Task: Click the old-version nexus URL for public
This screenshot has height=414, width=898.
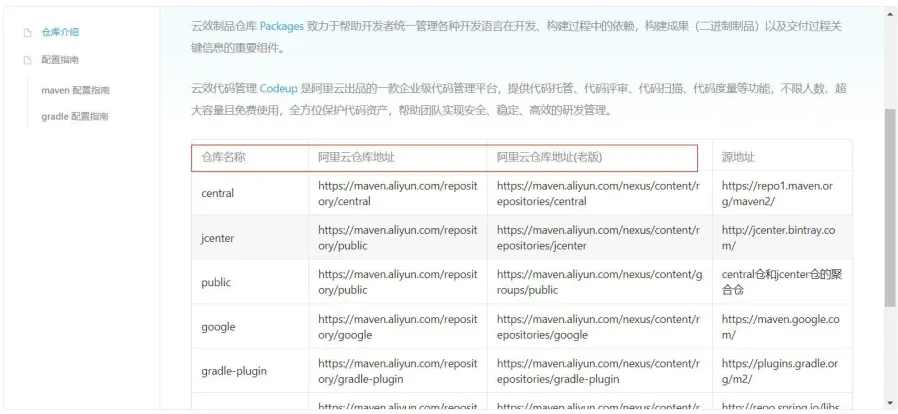Action: click(597, 283)
